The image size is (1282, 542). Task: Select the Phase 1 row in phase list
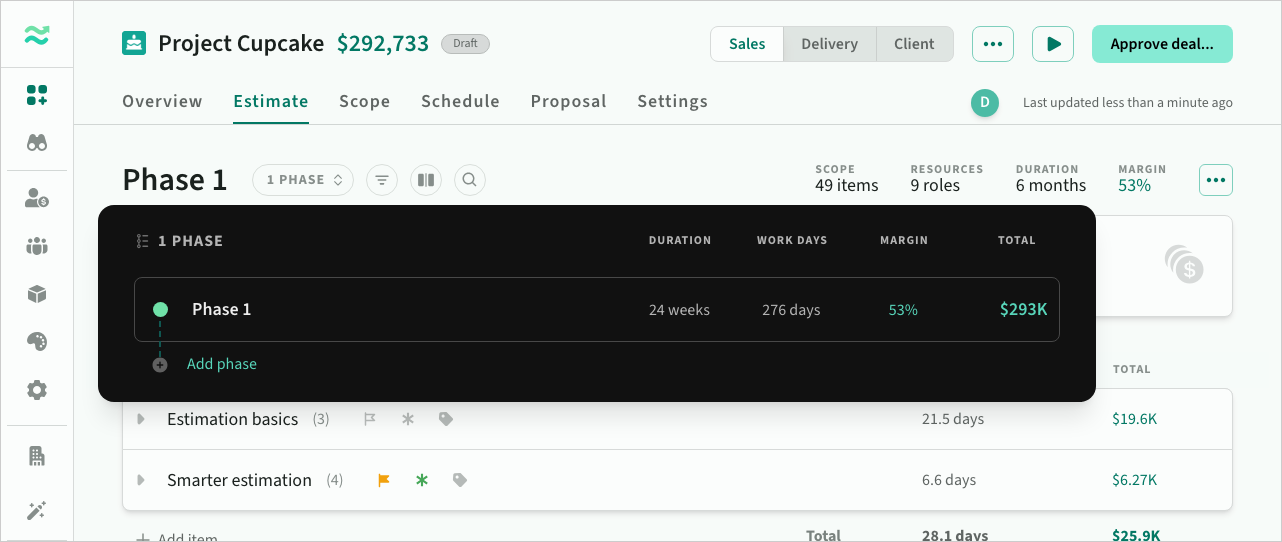pos(596,310)
